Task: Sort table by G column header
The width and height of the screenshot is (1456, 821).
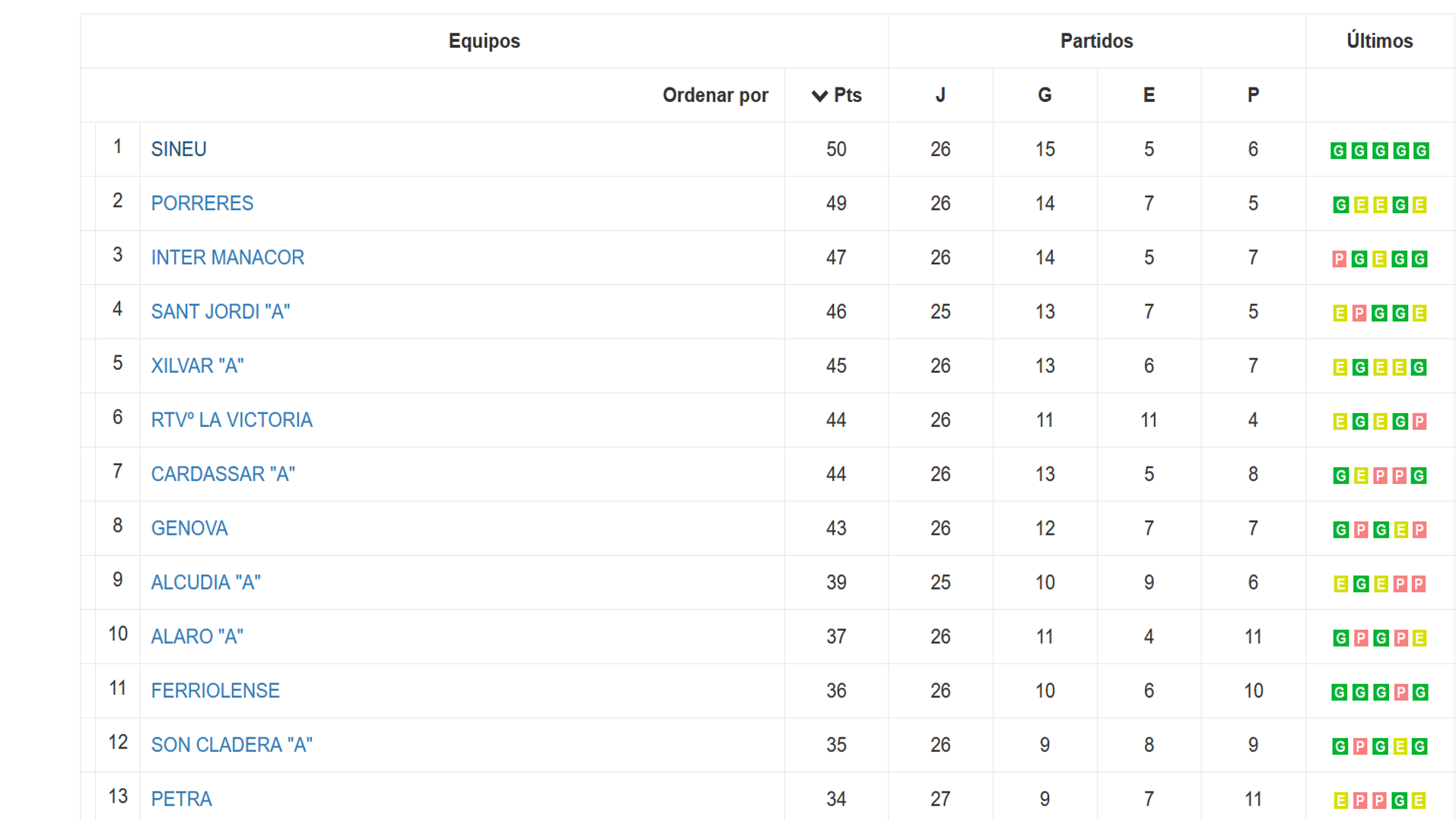Action: (1044, 95)
